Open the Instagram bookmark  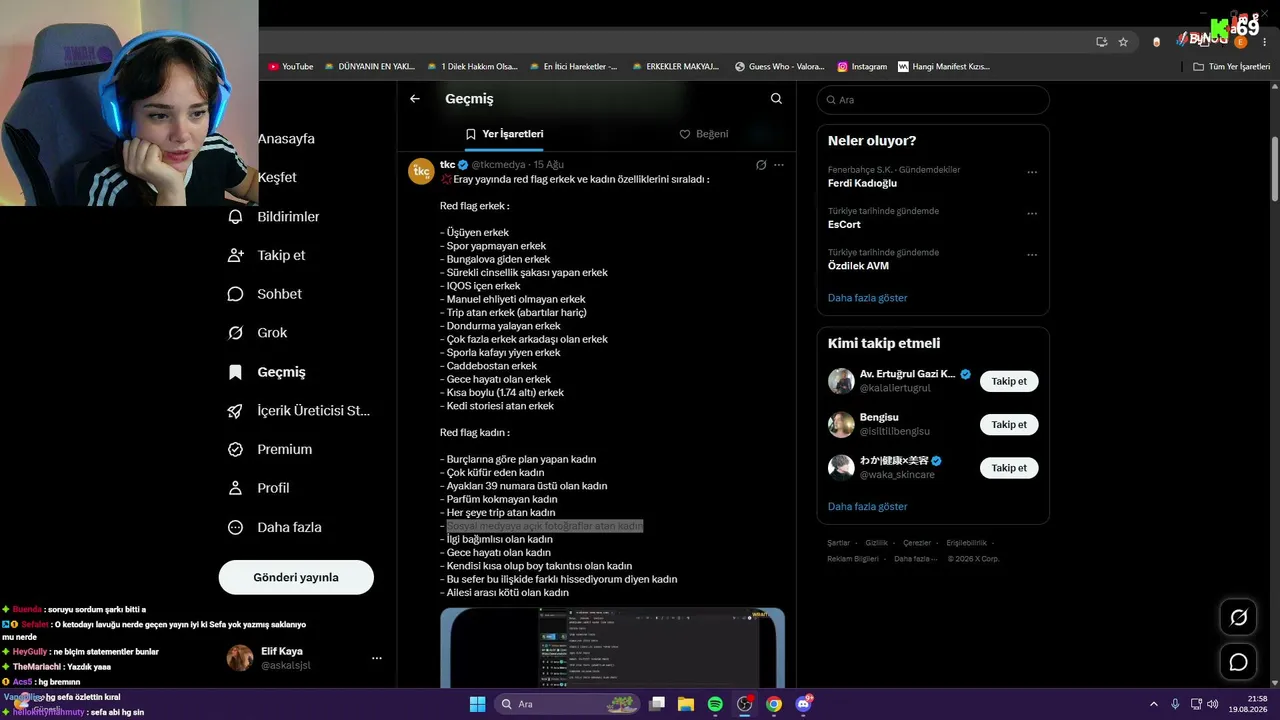tap(862, 67)
